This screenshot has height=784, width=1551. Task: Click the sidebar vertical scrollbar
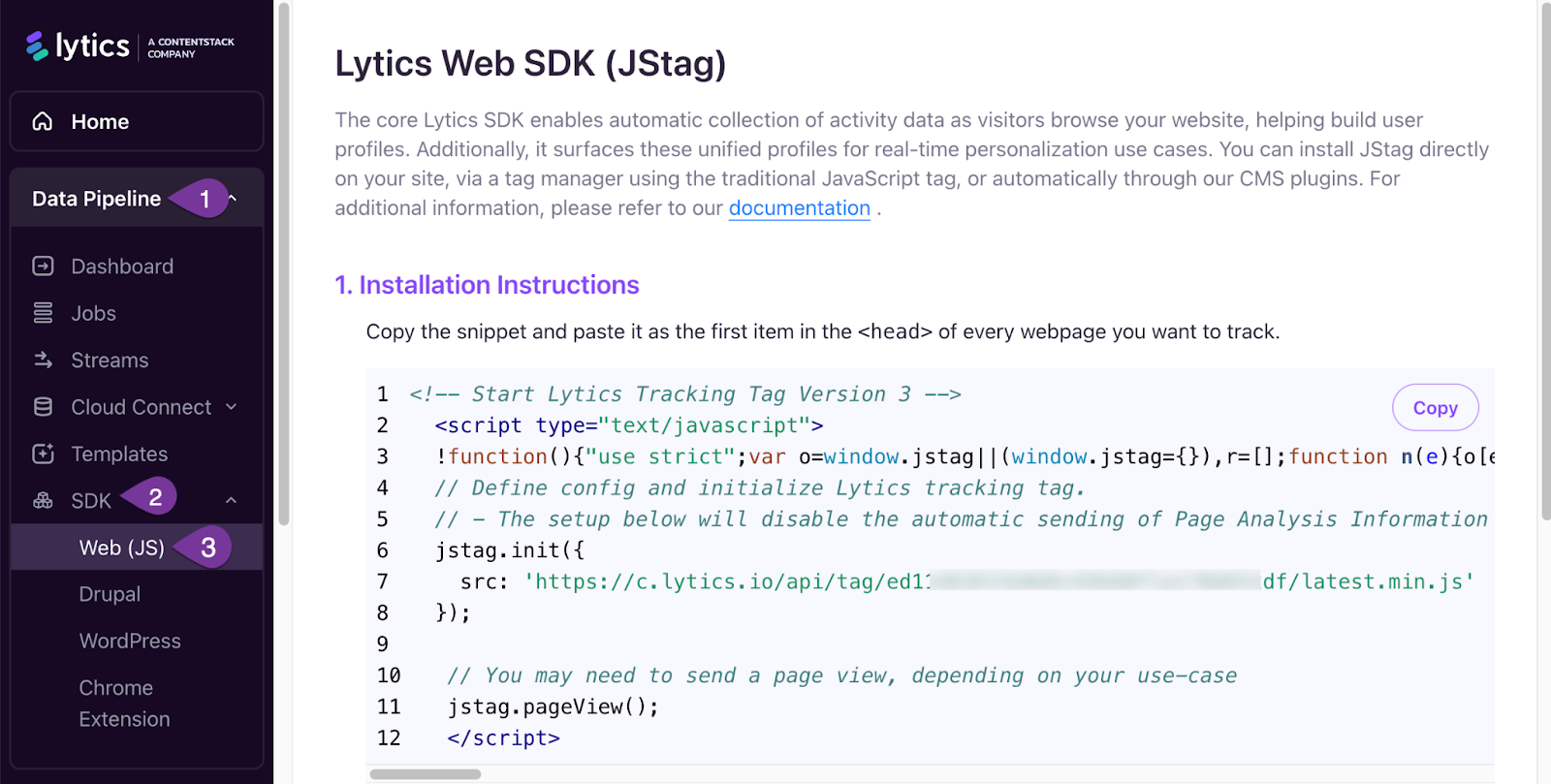284,264
